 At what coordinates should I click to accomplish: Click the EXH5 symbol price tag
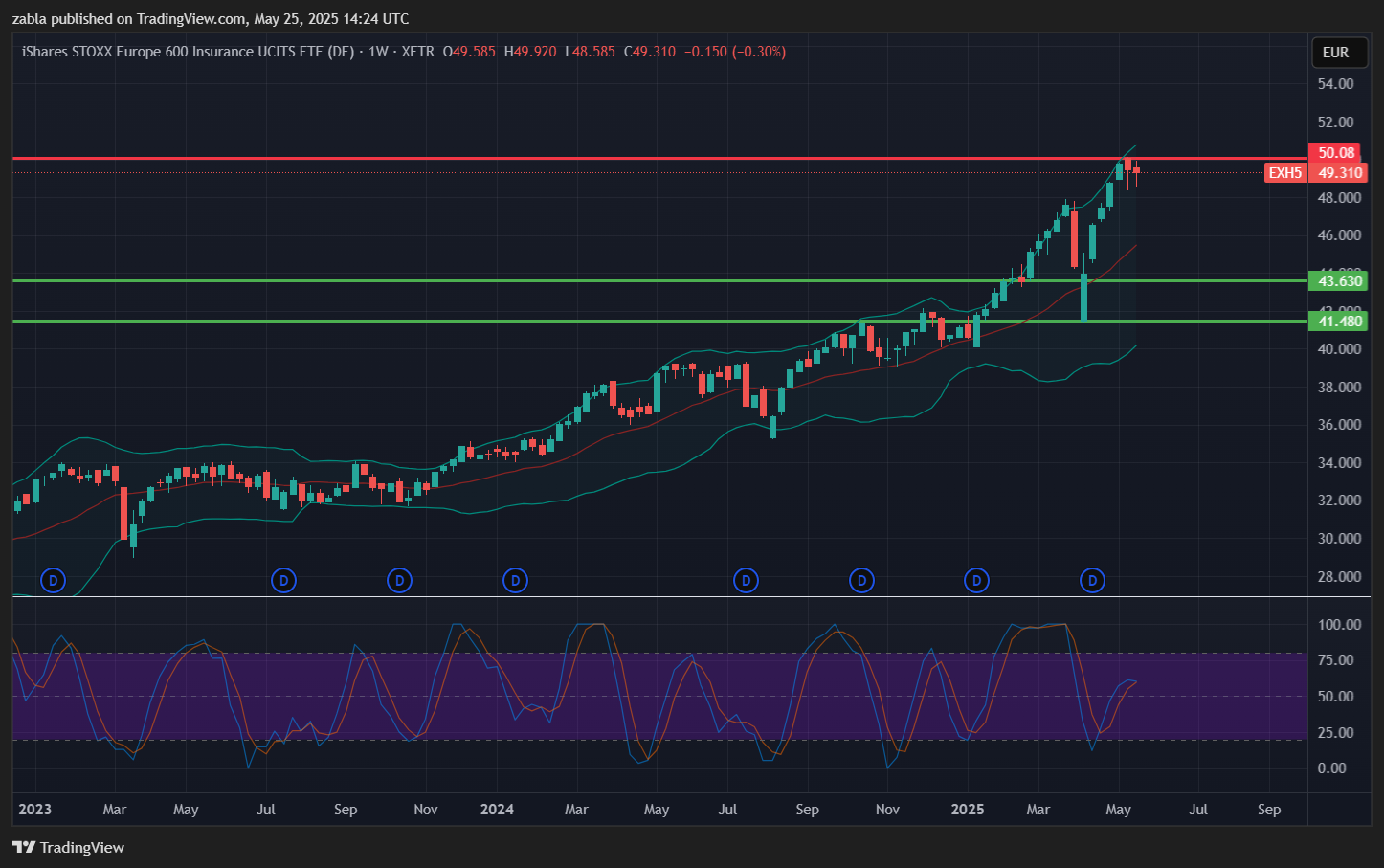click(1284, 173)
